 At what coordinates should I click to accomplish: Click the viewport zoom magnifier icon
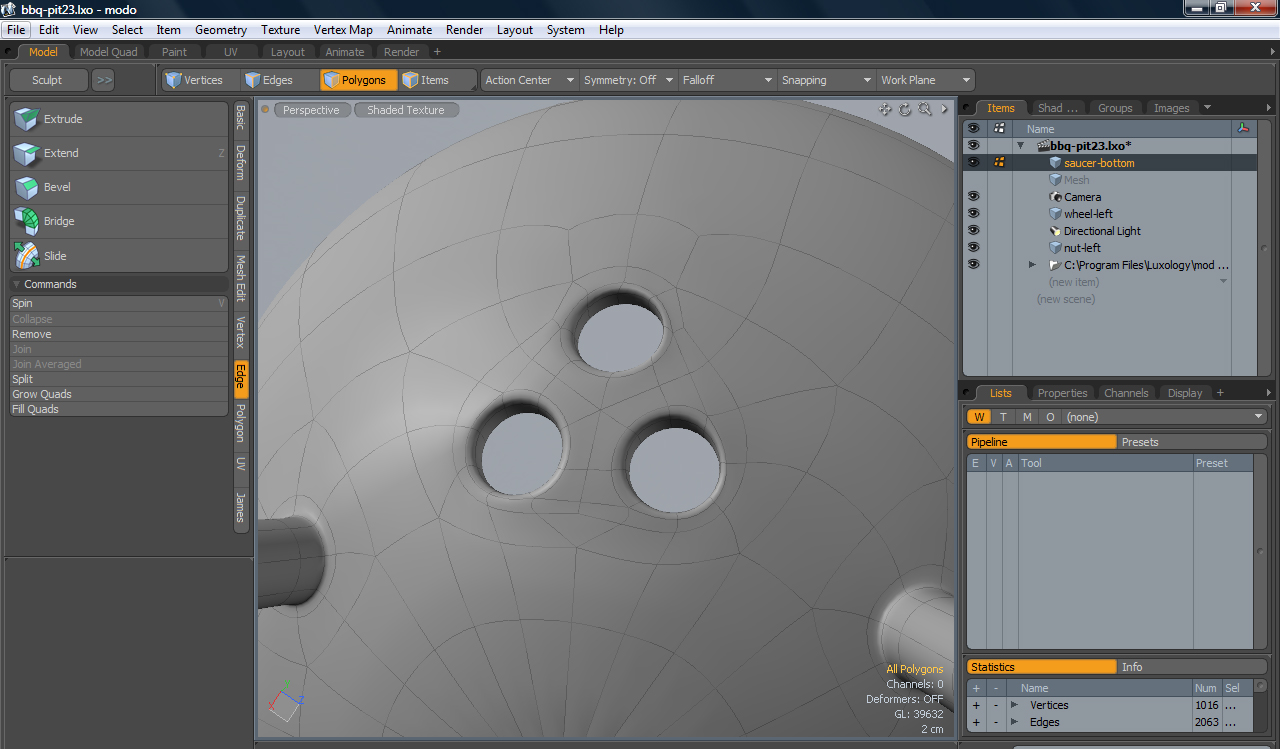click(925, 109)
